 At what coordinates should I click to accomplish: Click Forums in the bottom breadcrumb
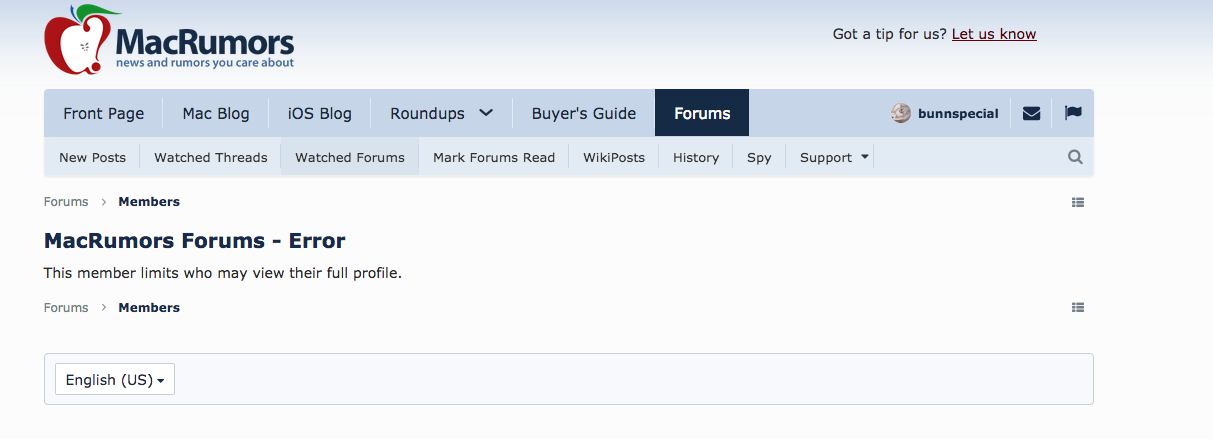click(66, 307)
